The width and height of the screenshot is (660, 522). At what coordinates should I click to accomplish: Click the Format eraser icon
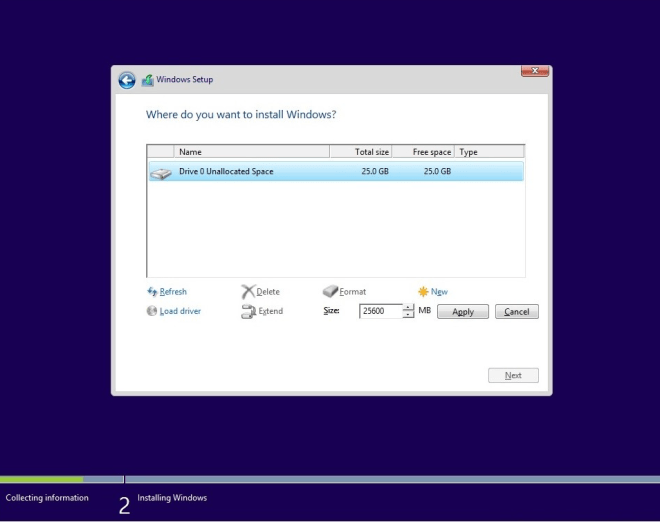pyautogui.click(x=330, y=291)
